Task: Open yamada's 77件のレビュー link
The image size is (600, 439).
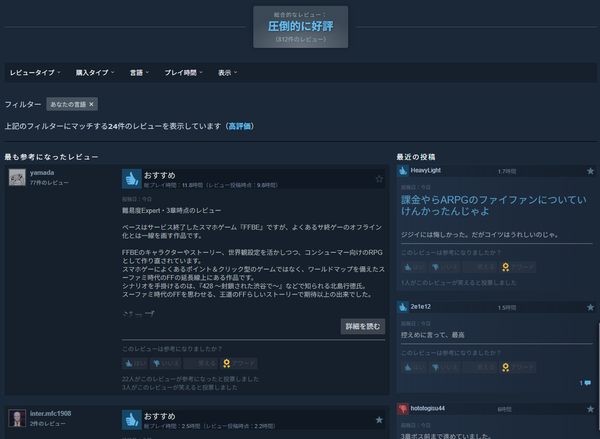Action: click(49, 183)
